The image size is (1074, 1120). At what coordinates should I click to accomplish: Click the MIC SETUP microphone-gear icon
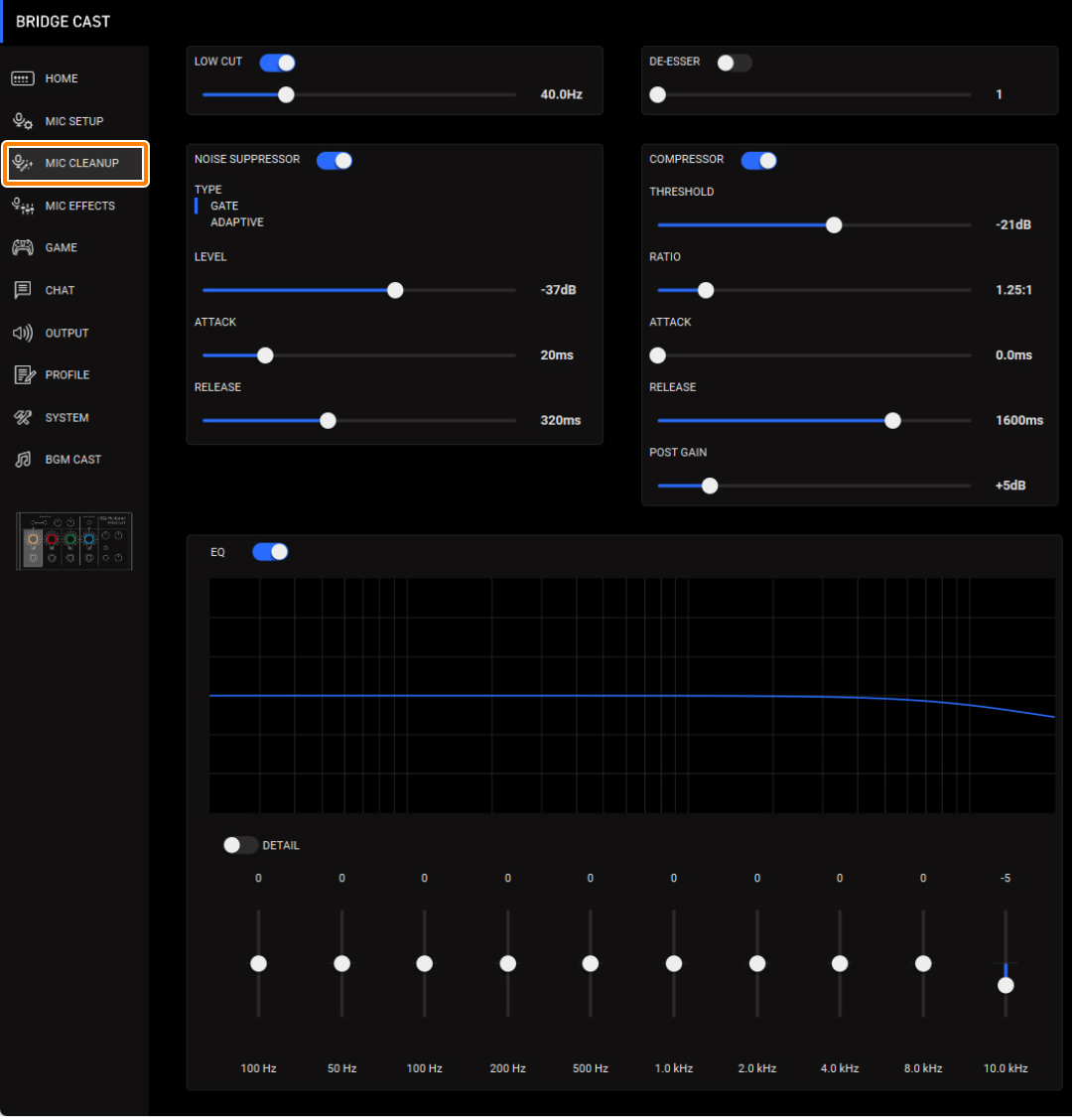point(23,121)
